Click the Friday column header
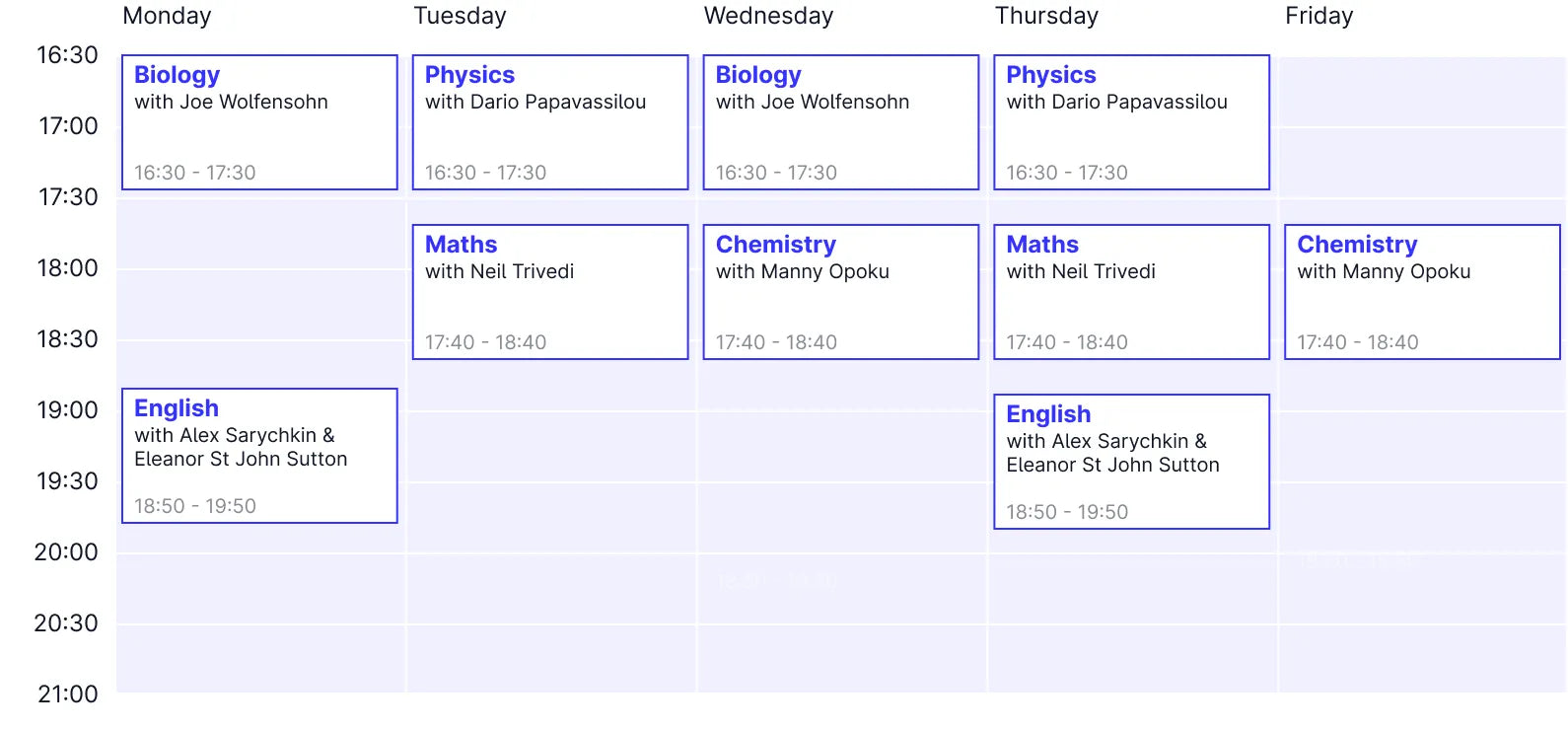 (x=1319, y=16)
